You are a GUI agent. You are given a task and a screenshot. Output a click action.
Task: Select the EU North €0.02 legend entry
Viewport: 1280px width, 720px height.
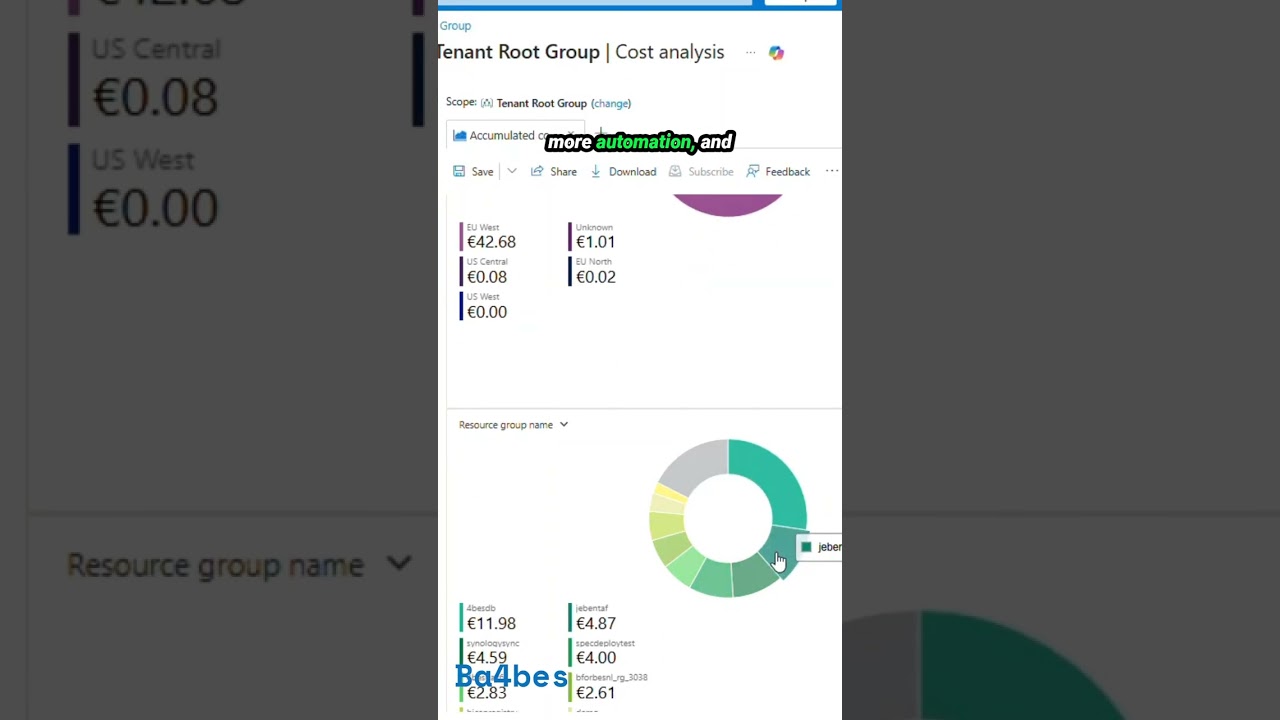(594, 272)
